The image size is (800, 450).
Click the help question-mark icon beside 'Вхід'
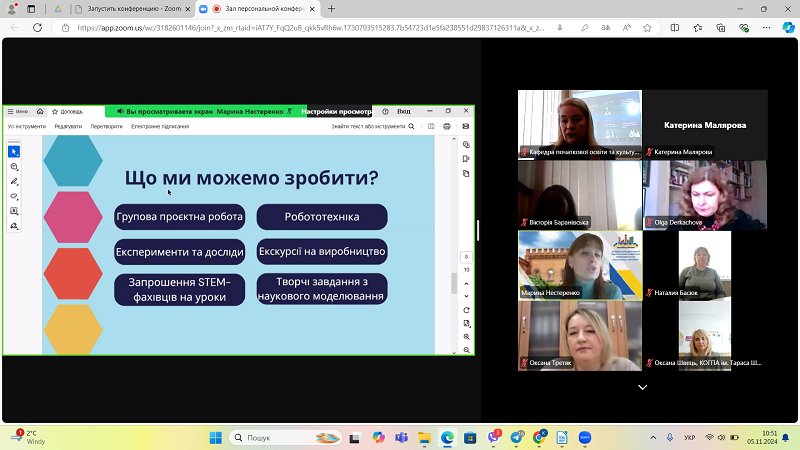(385, 111)
